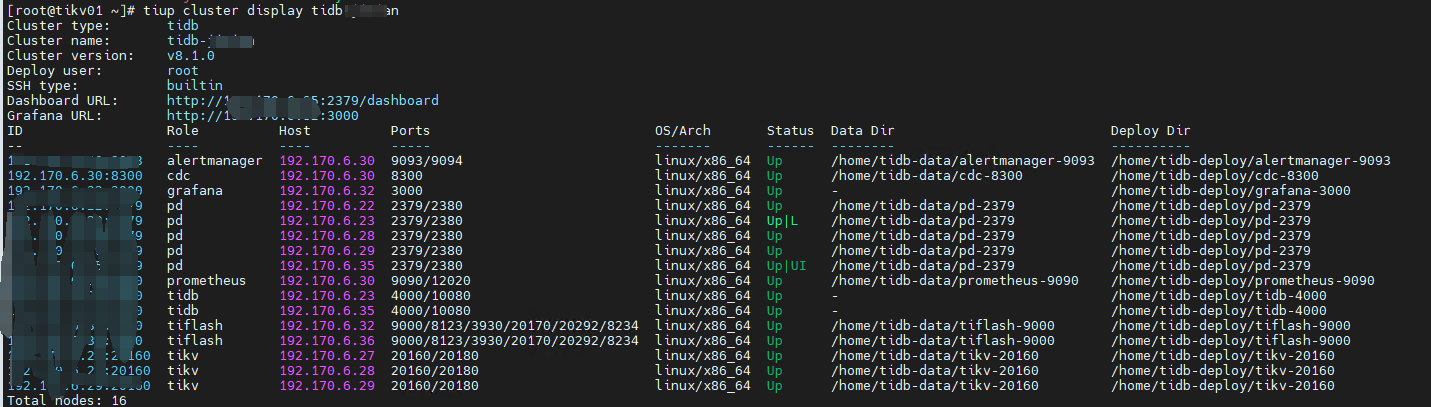The image size is (1431, 407).
Task: Click the version value v8.1.0
Action: [190, 56]
